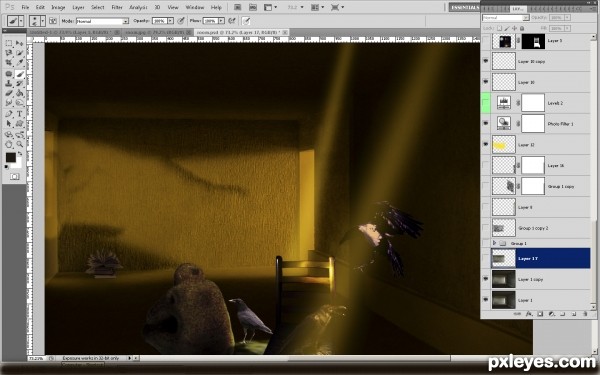This screenshot has width=600, height=375.
Task: Hide the Photo Filter 1 layer
Action: 486,124
